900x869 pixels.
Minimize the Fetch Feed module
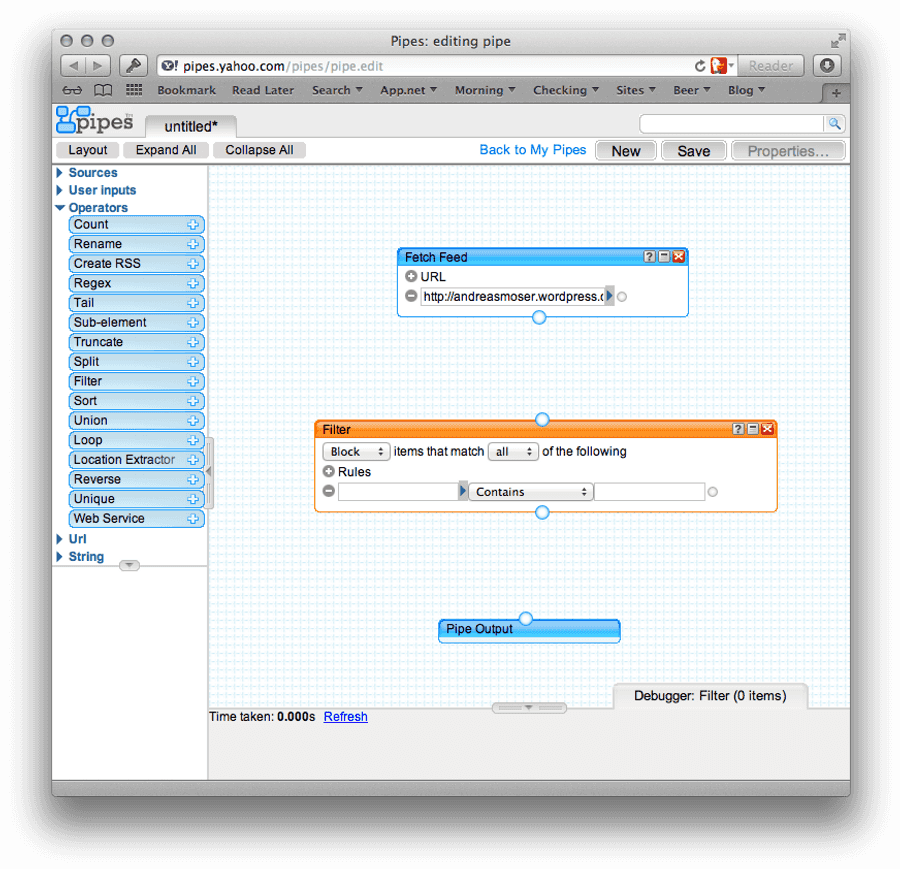pos(664,257)
